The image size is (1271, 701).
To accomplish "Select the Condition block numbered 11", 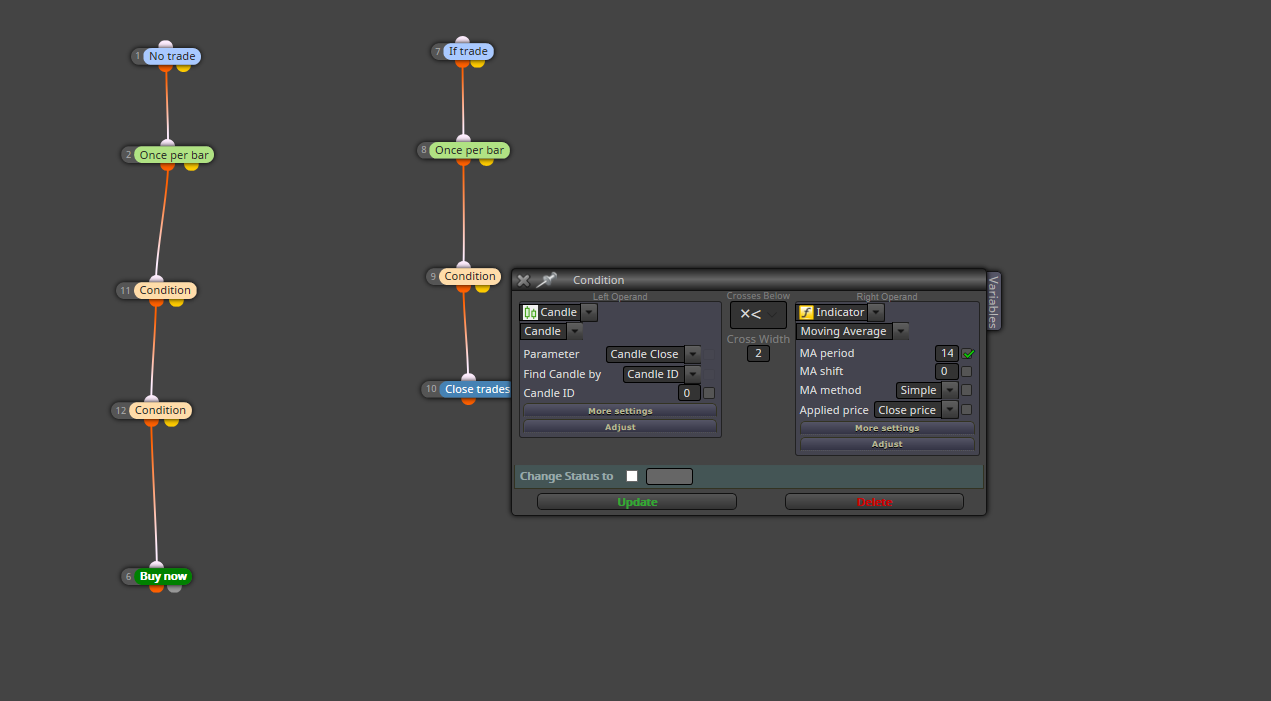I will [165, 290].
